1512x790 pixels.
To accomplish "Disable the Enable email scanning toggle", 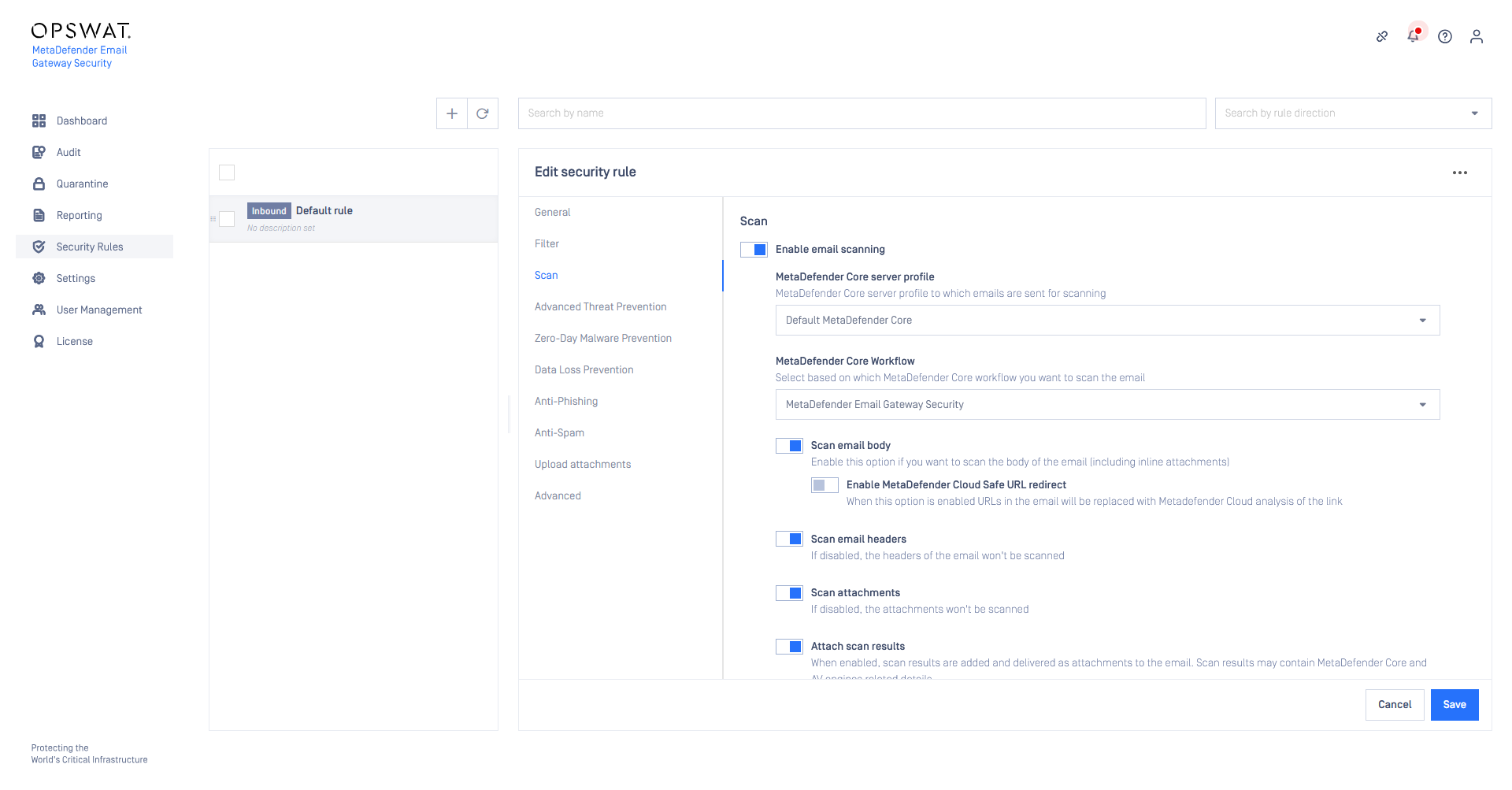I will [754, 250].
